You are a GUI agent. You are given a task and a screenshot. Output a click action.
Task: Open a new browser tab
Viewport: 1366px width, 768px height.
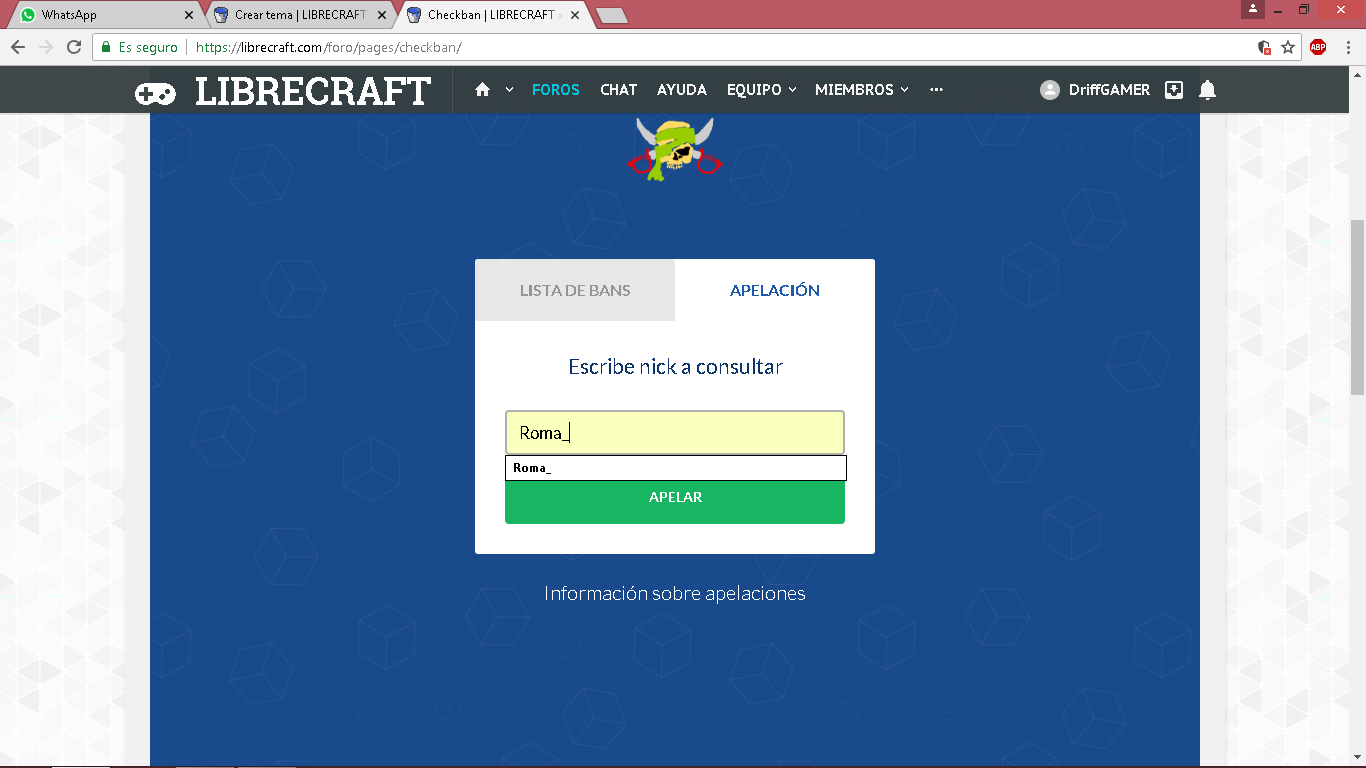pyautogui.click(x=611, y=15)
